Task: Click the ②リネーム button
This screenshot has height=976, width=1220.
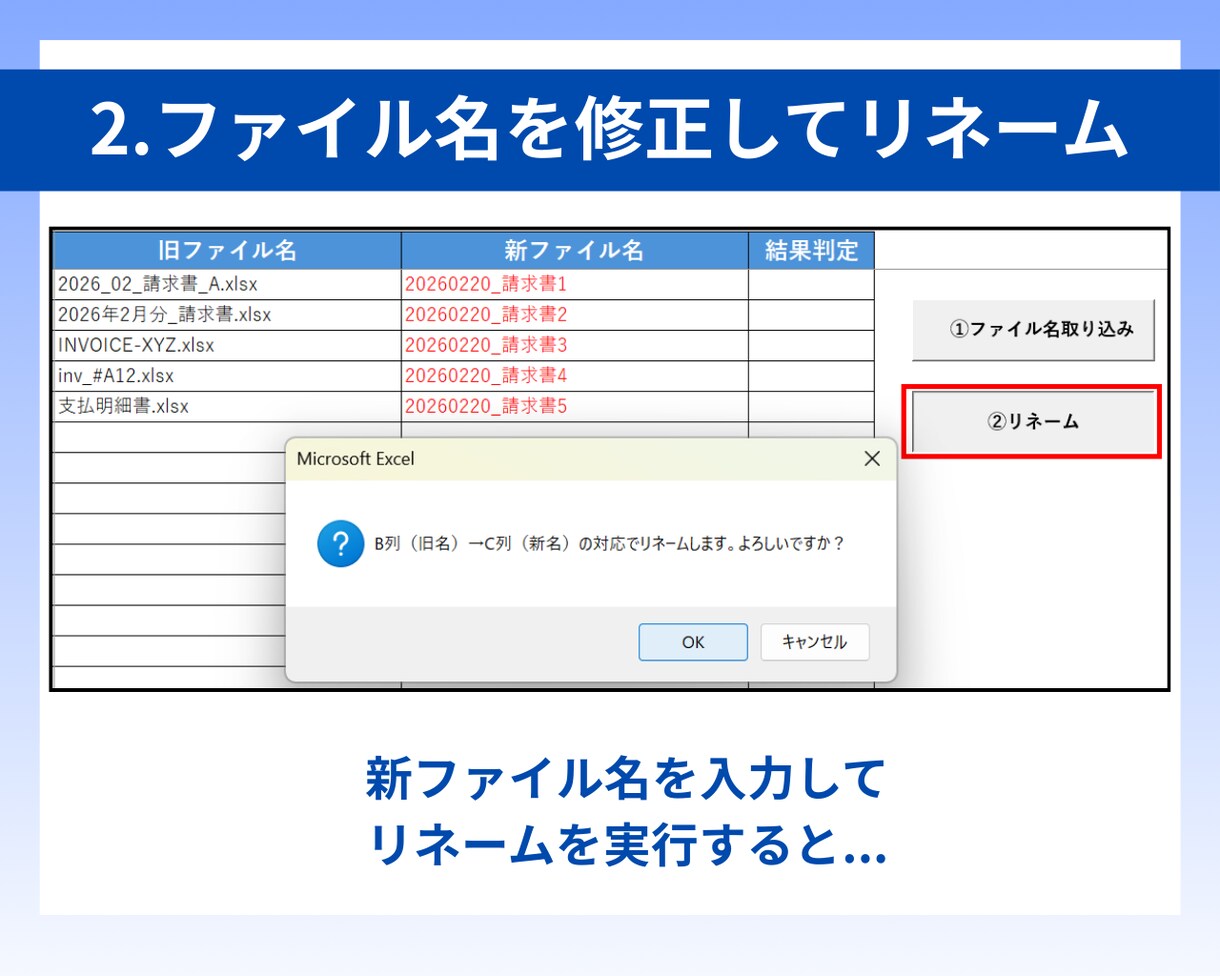Action: pyautogui.click(x=1033, y=422)
